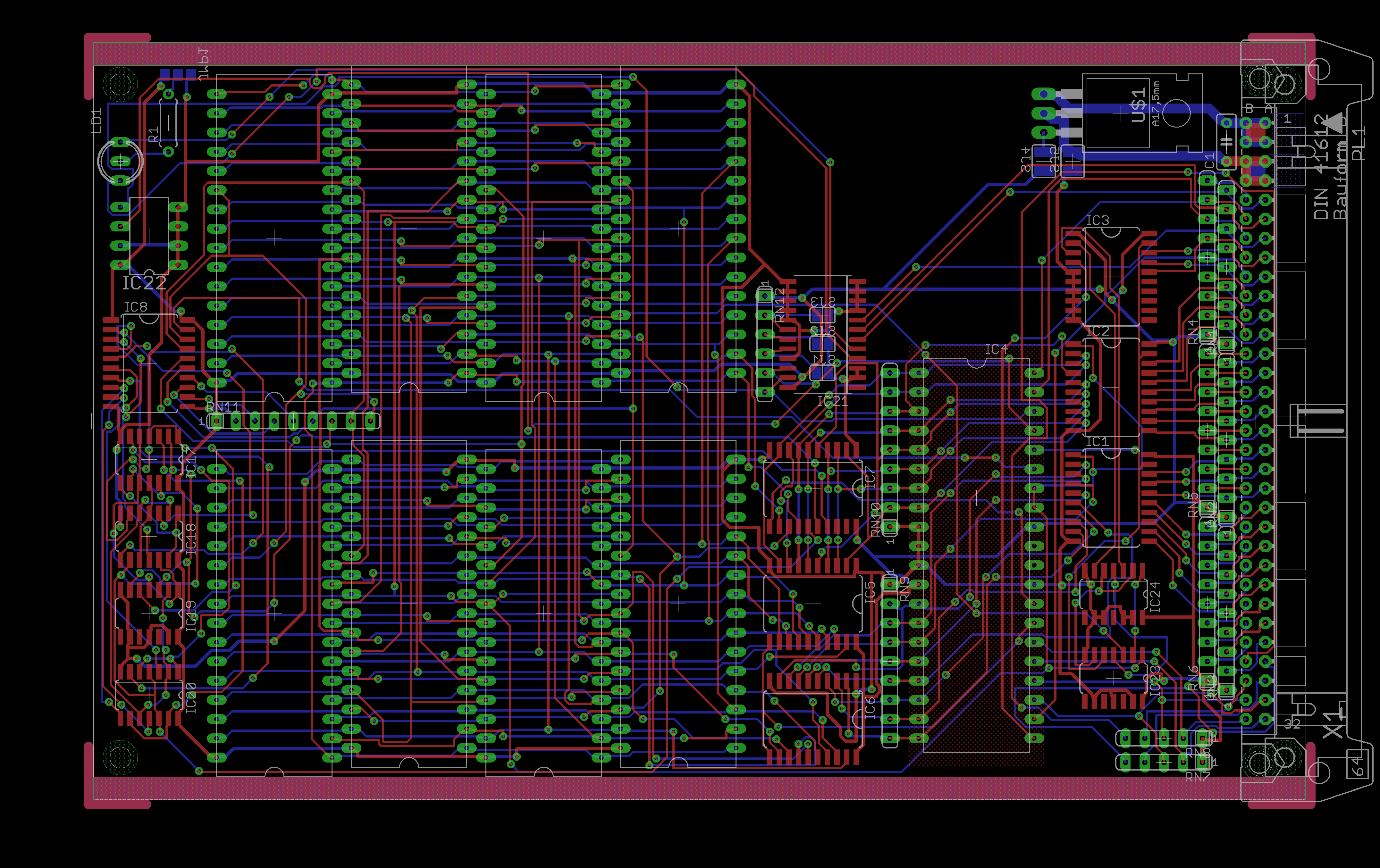Image resolution: width=1380 pixels, height=868 pixels.
Task: Click the IC1 chip label
Action: tap(1098, 442)
